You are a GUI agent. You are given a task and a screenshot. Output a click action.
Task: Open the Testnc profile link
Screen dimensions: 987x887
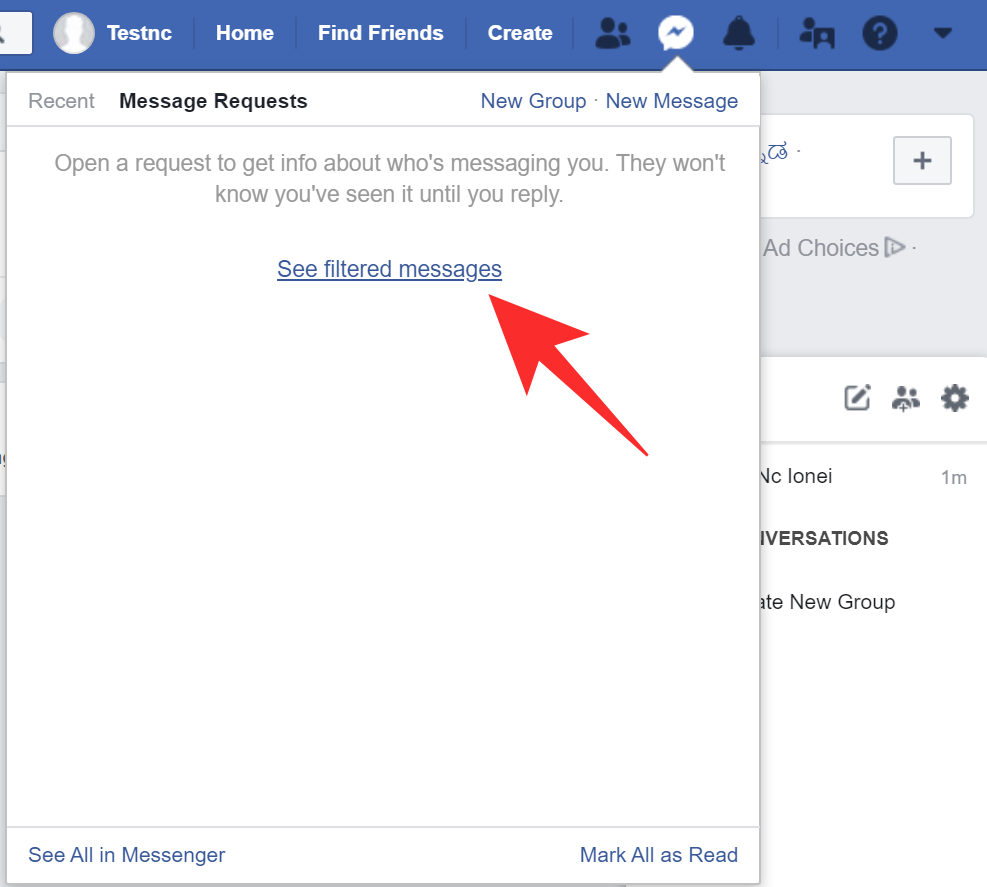139,33
